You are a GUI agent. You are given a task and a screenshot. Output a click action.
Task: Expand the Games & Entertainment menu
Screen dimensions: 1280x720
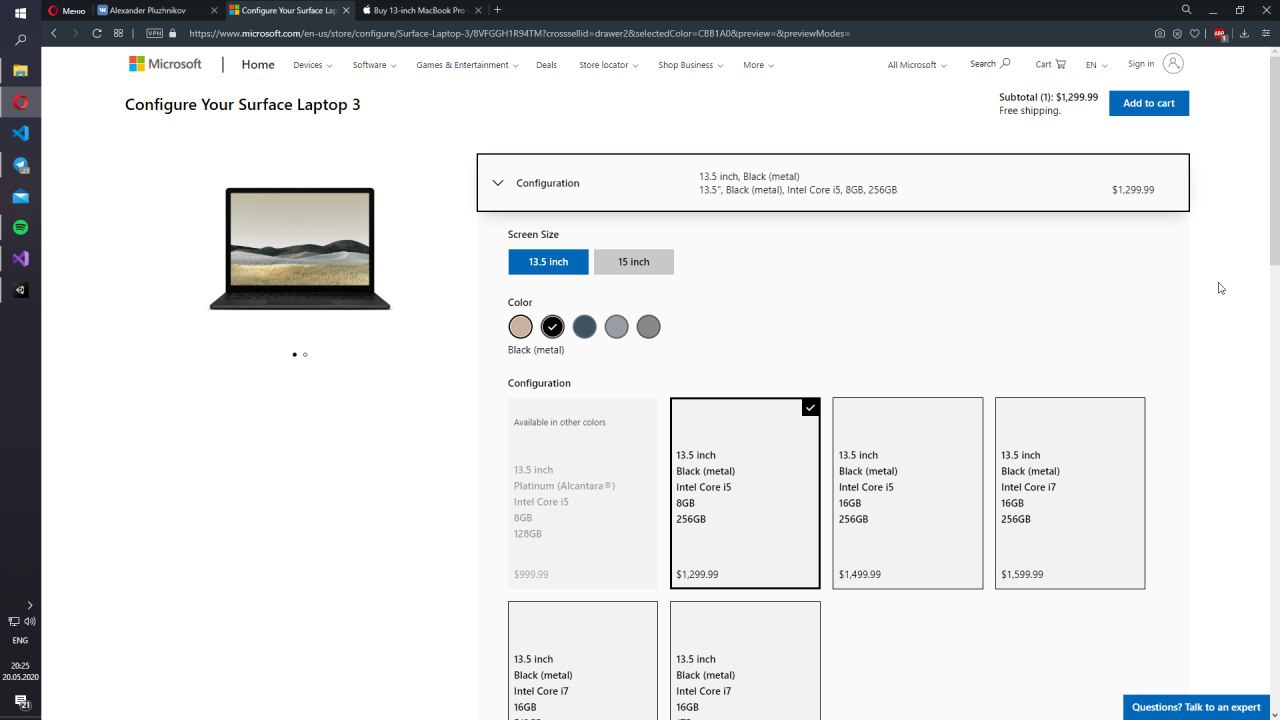click(467, 65)
